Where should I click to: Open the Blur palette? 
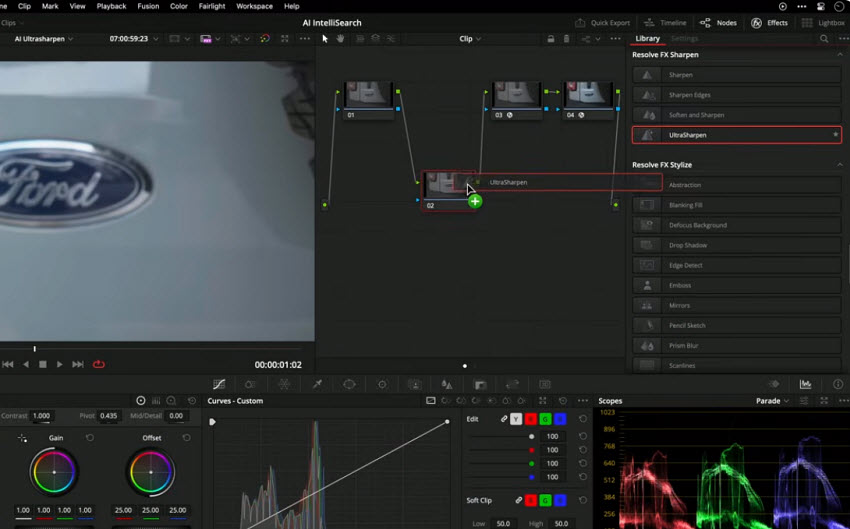click(447, 384)
